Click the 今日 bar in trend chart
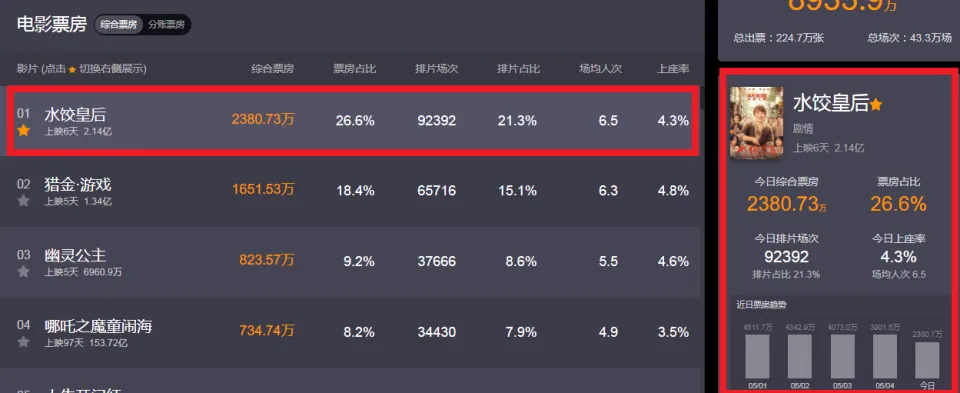The image size is (960, 393). coord(927,360)
